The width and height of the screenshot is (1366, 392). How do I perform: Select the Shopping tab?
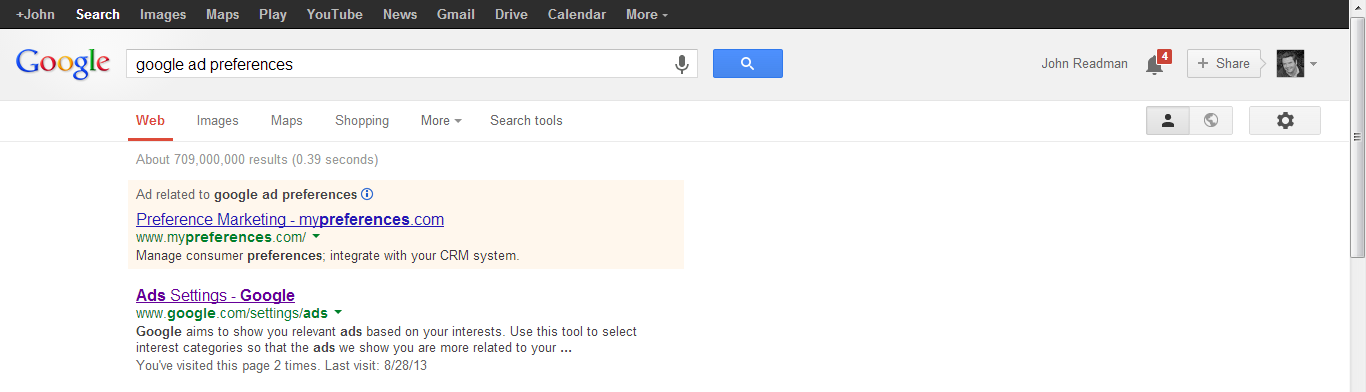point(362,120)
